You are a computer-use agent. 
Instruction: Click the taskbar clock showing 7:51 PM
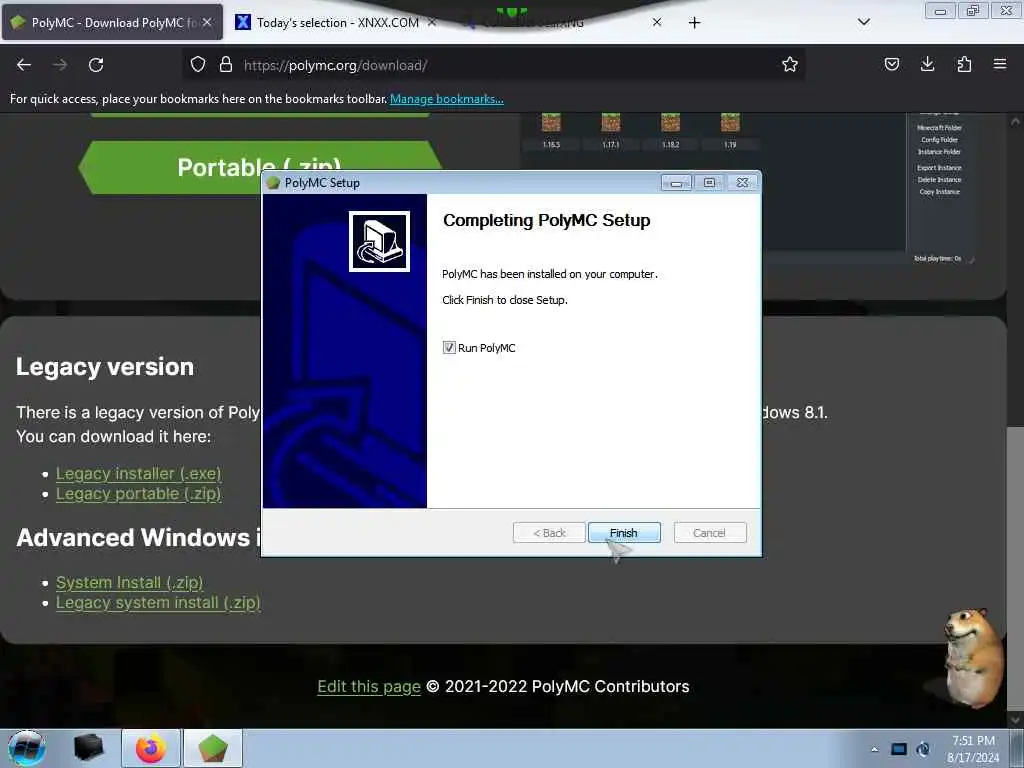pyautogui.click(x=973, y=749)
